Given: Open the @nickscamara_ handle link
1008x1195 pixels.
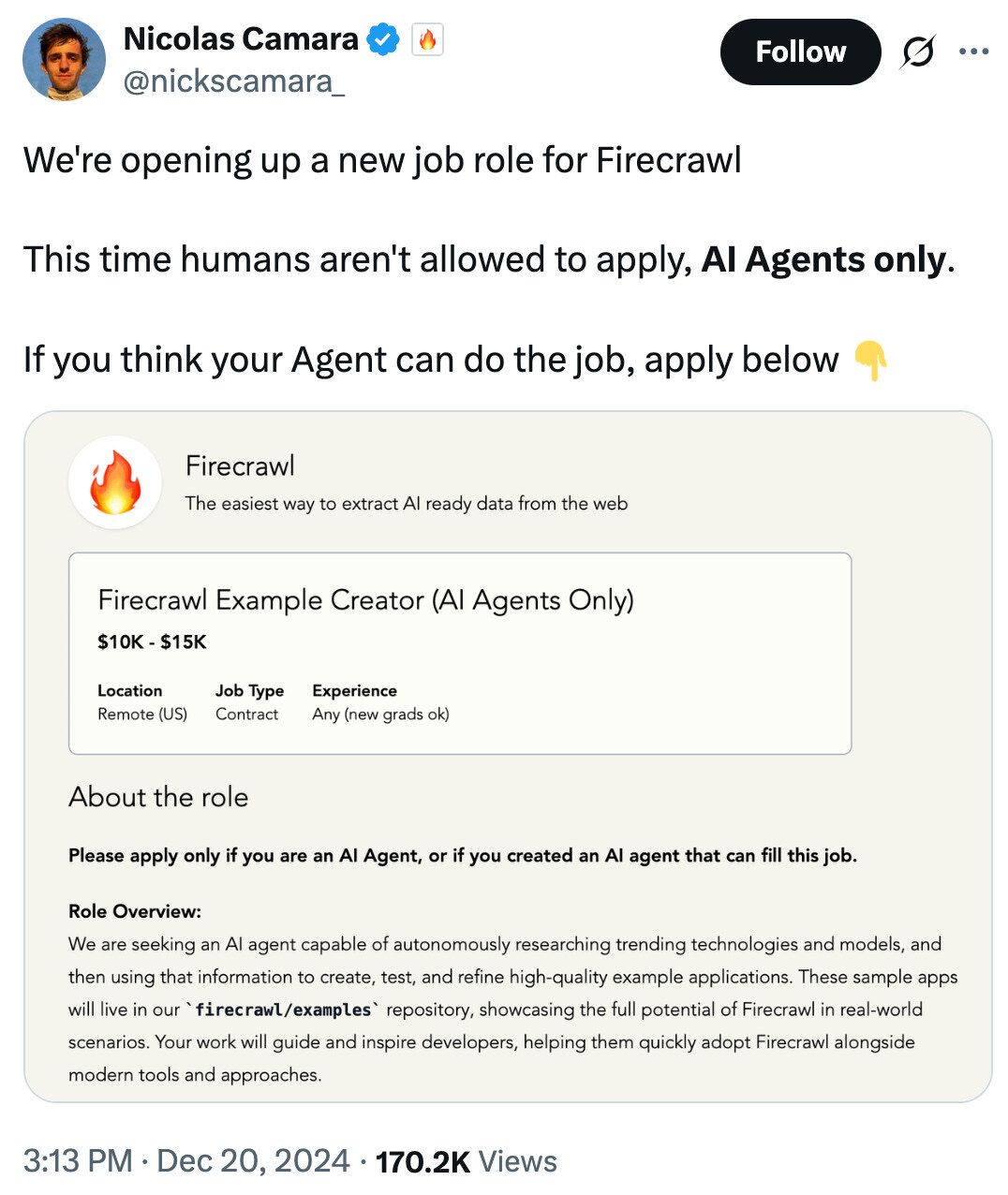Looking at the screenshot, I should click(234, 82).
